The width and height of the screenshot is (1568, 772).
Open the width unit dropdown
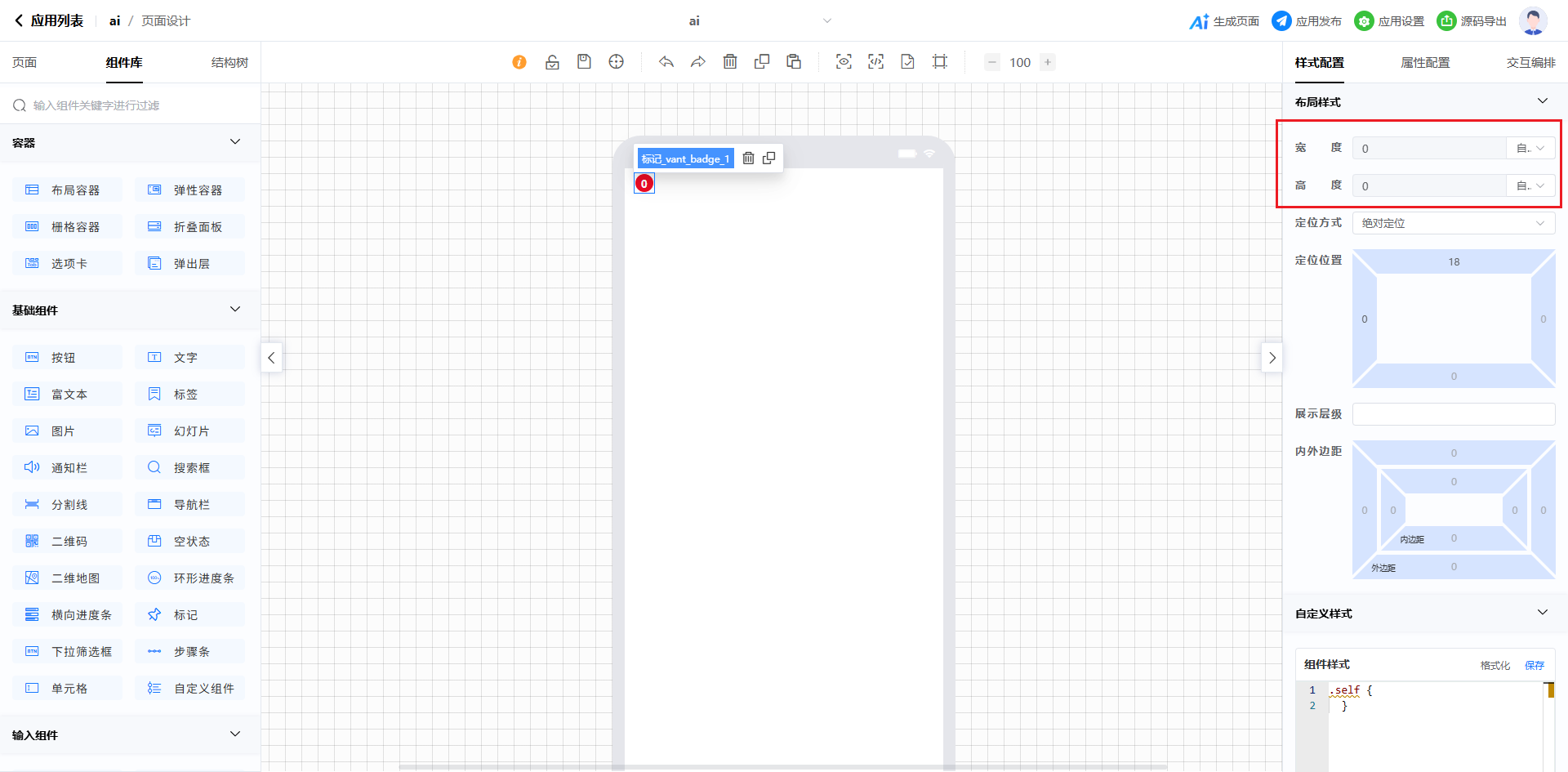1530,149
